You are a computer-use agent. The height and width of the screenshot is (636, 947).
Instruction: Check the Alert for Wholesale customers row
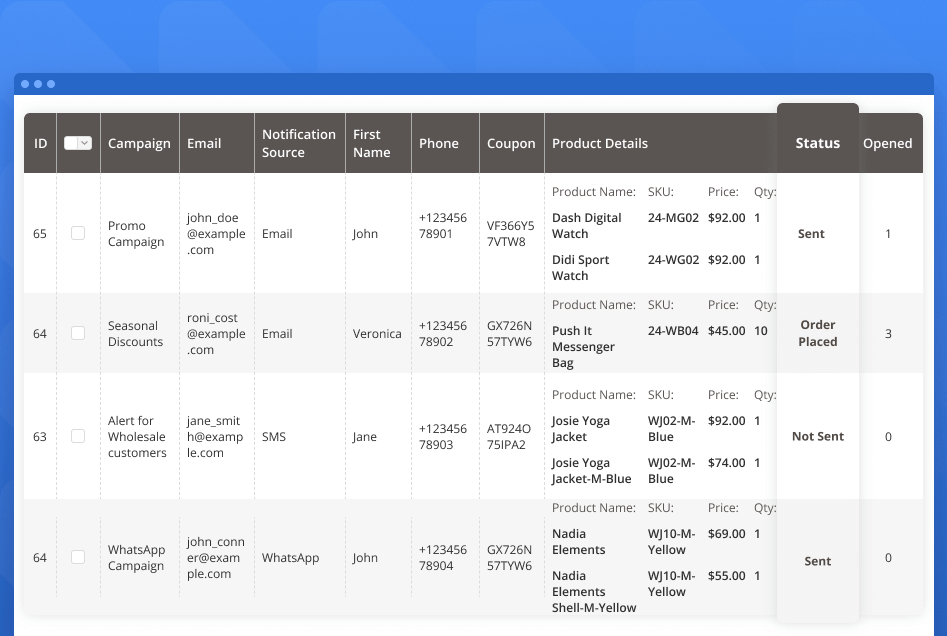coord(78,436)
